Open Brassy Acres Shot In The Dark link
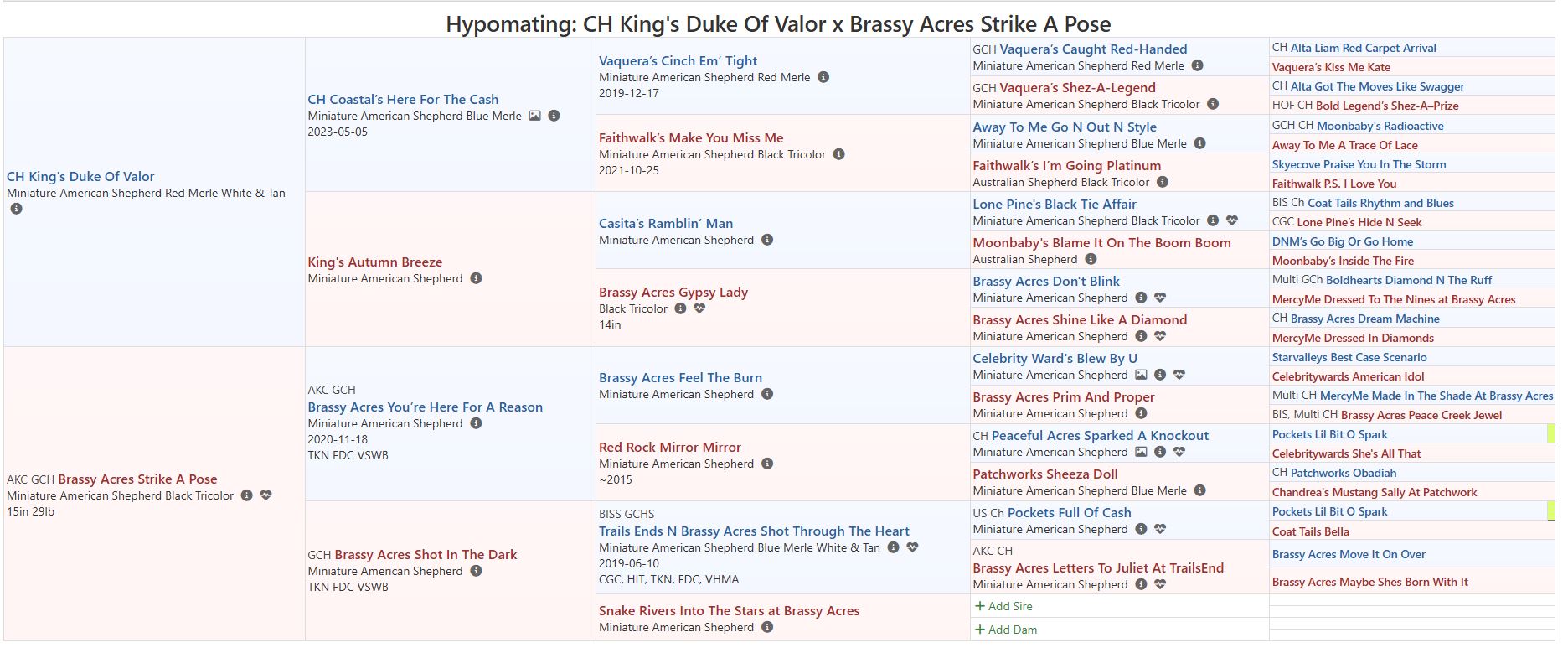 click(x=426, y=555)
